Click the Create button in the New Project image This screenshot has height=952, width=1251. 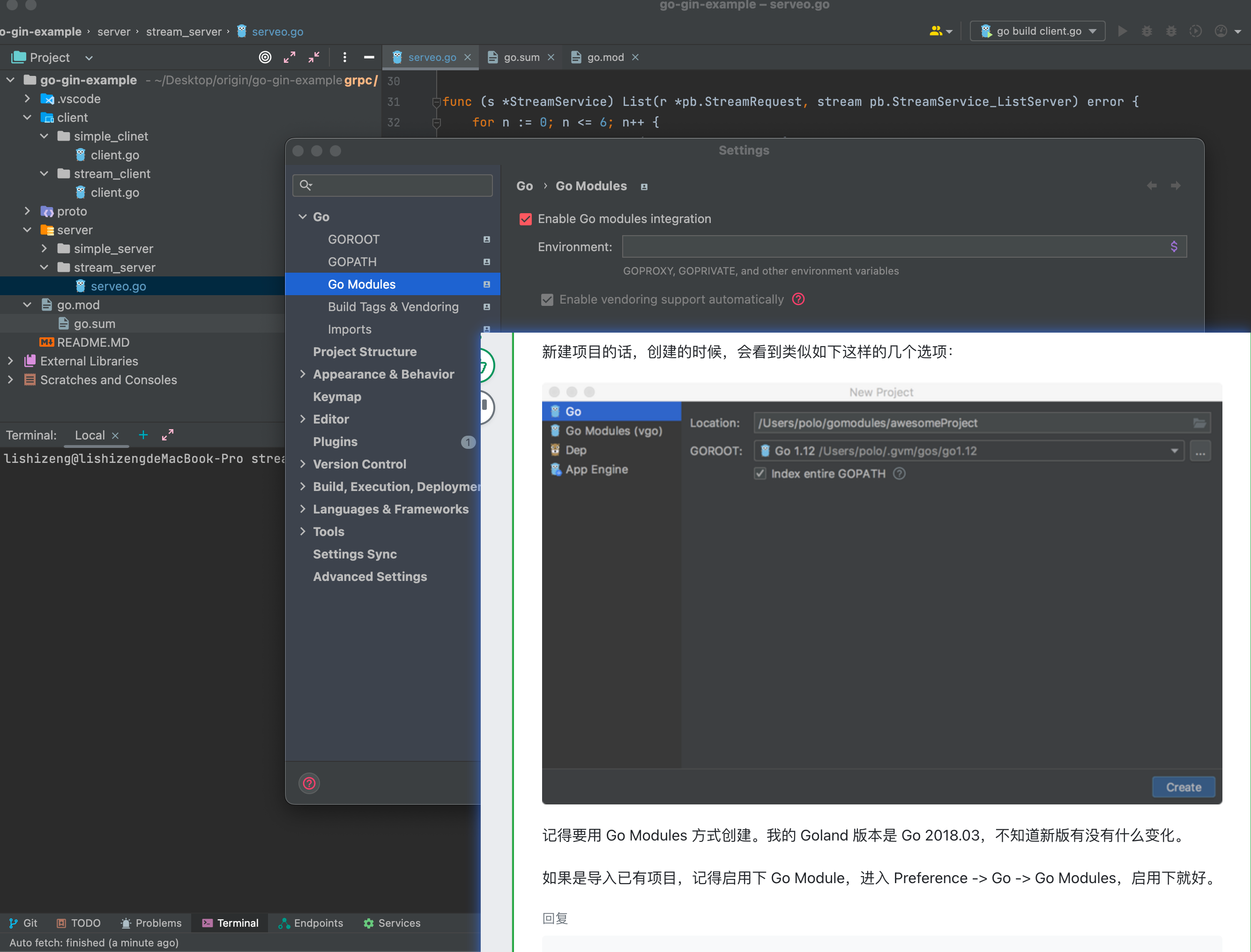(1183, 787)
